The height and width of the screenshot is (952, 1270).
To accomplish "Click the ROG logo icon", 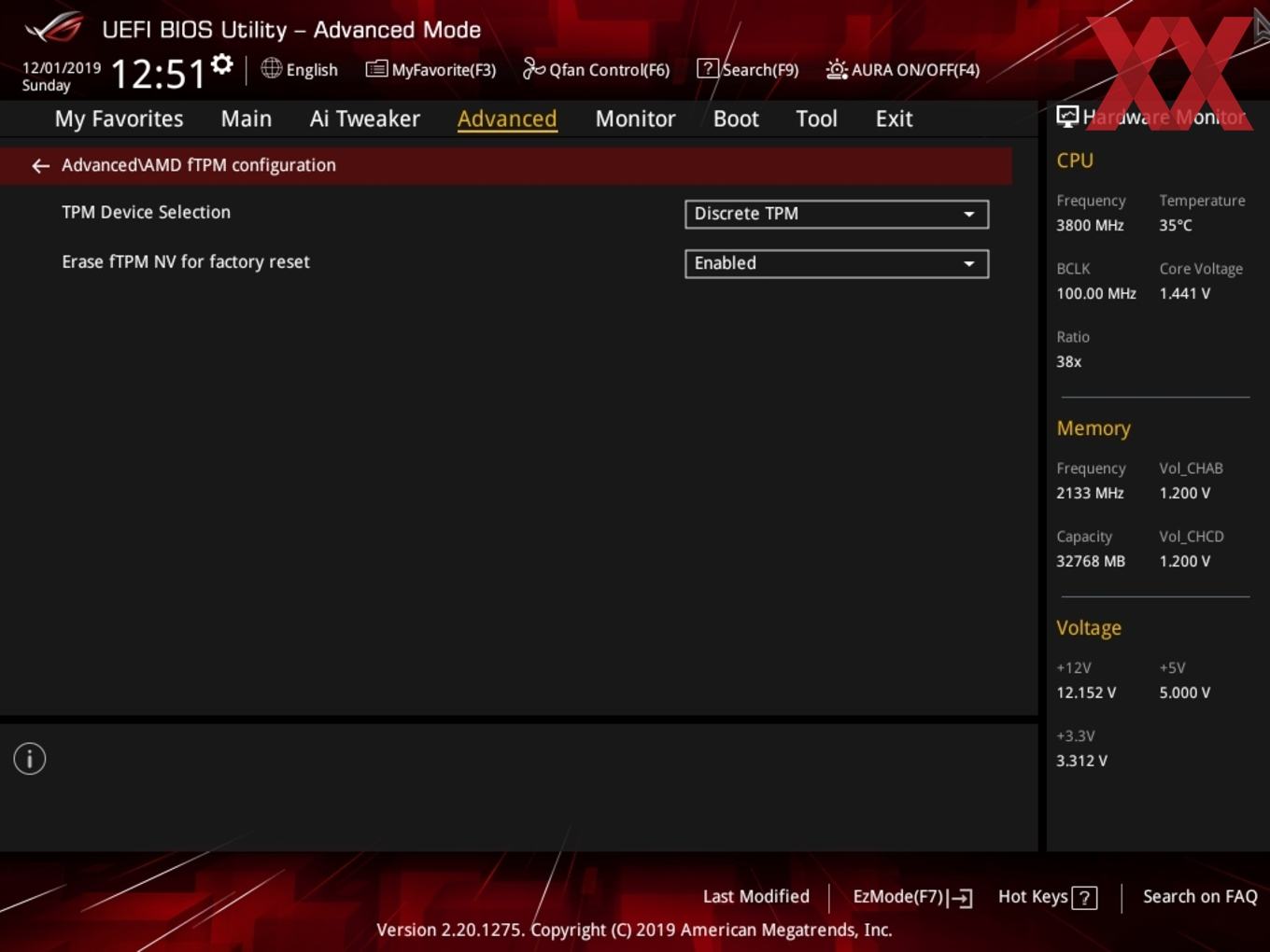I will (x=54, y=28).
